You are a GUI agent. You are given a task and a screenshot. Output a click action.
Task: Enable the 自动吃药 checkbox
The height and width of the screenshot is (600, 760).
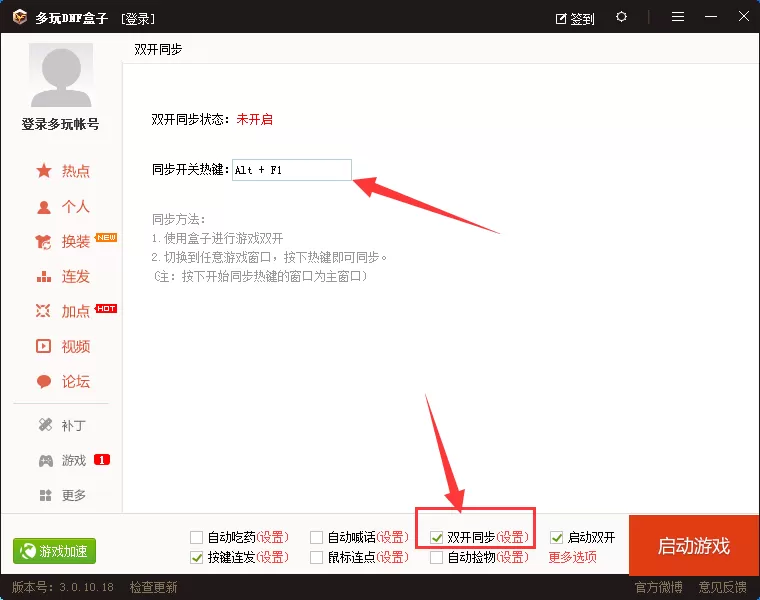(196, 537)
